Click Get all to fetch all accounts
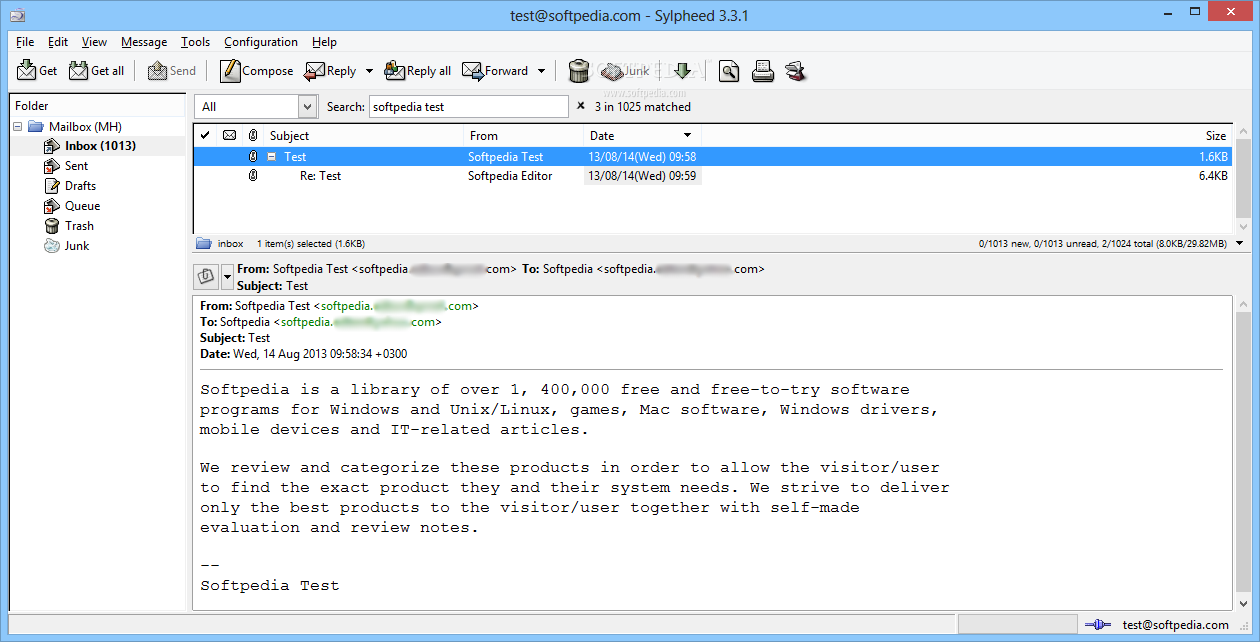This screenshot has width=1260, height=642. tap(97, 71)
